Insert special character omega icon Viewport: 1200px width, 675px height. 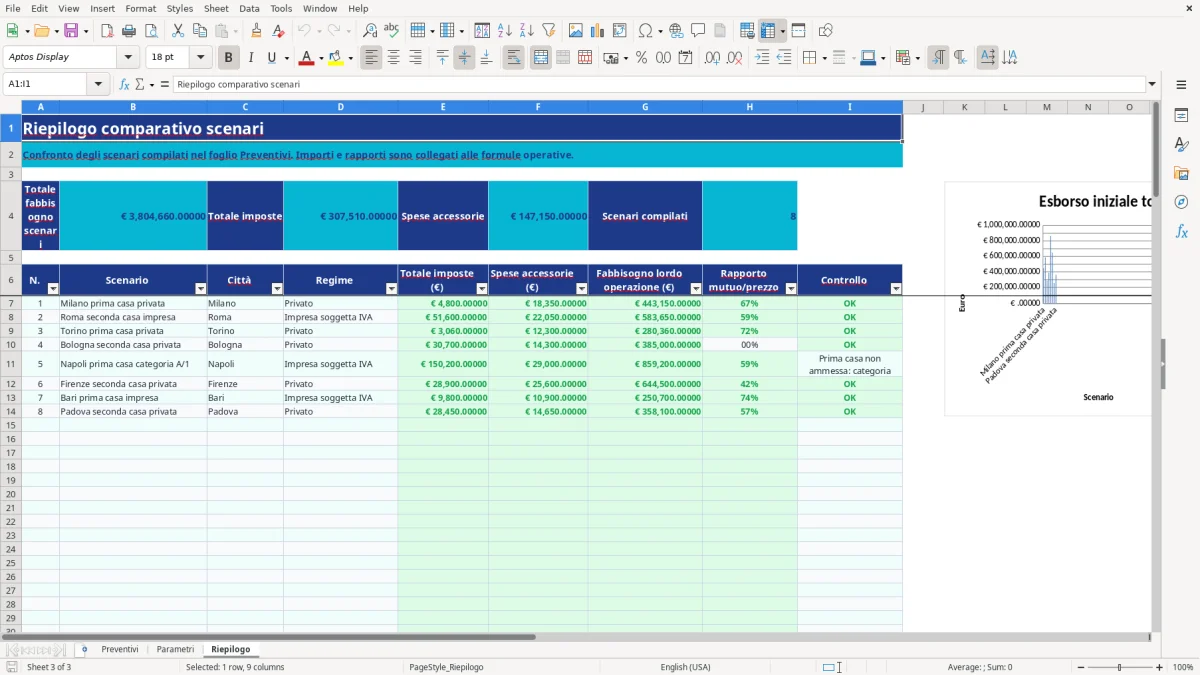click(645, 31)
